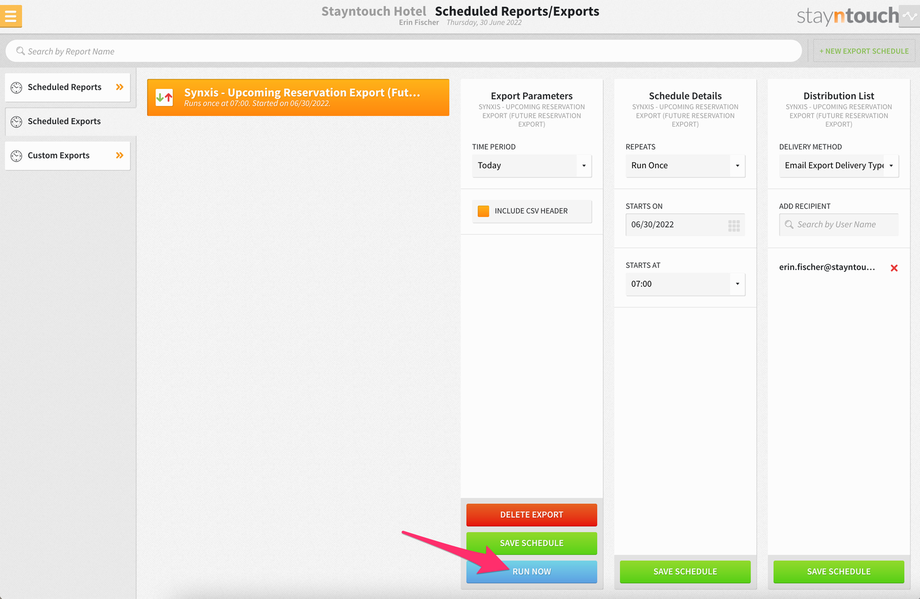Switch to Custom Exports section

tap(67, 155)
